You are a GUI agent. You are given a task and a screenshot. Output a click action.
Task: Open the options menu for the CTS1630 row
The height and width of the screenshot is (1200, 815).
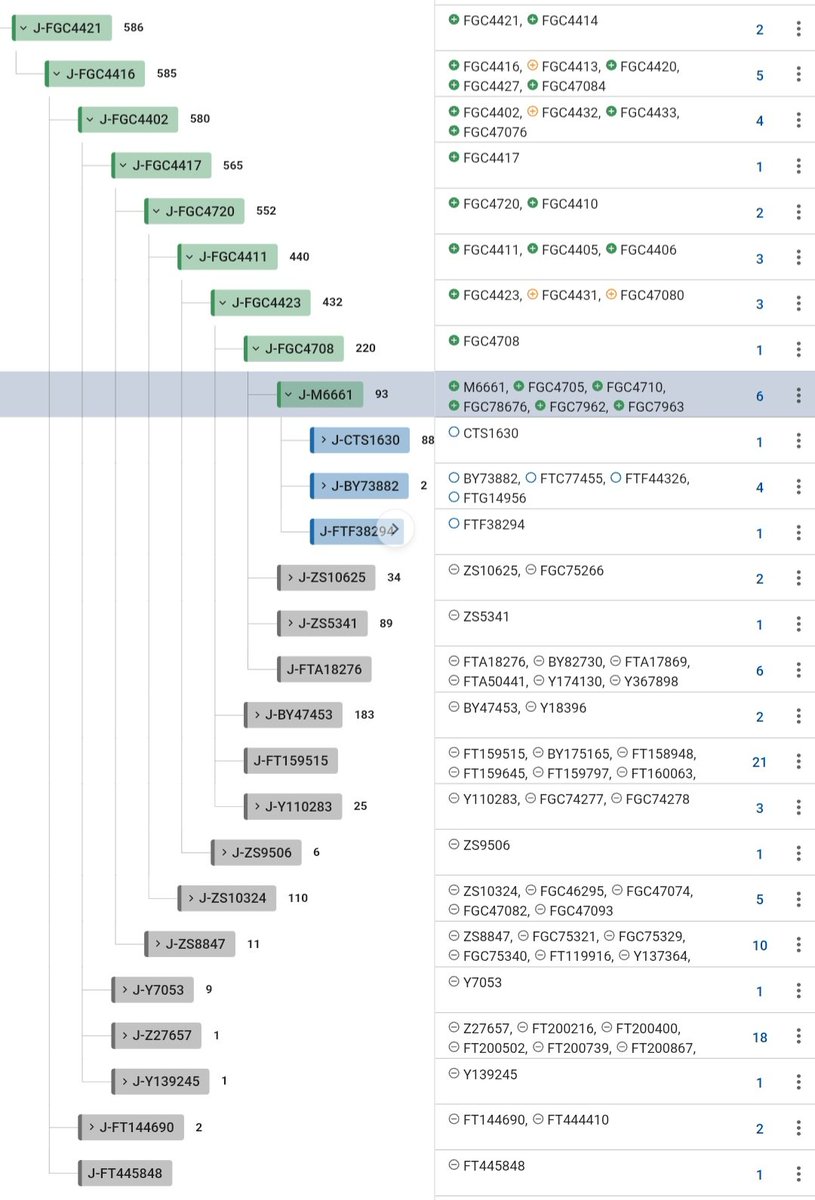pyautogui.click(x=798, y=441)
